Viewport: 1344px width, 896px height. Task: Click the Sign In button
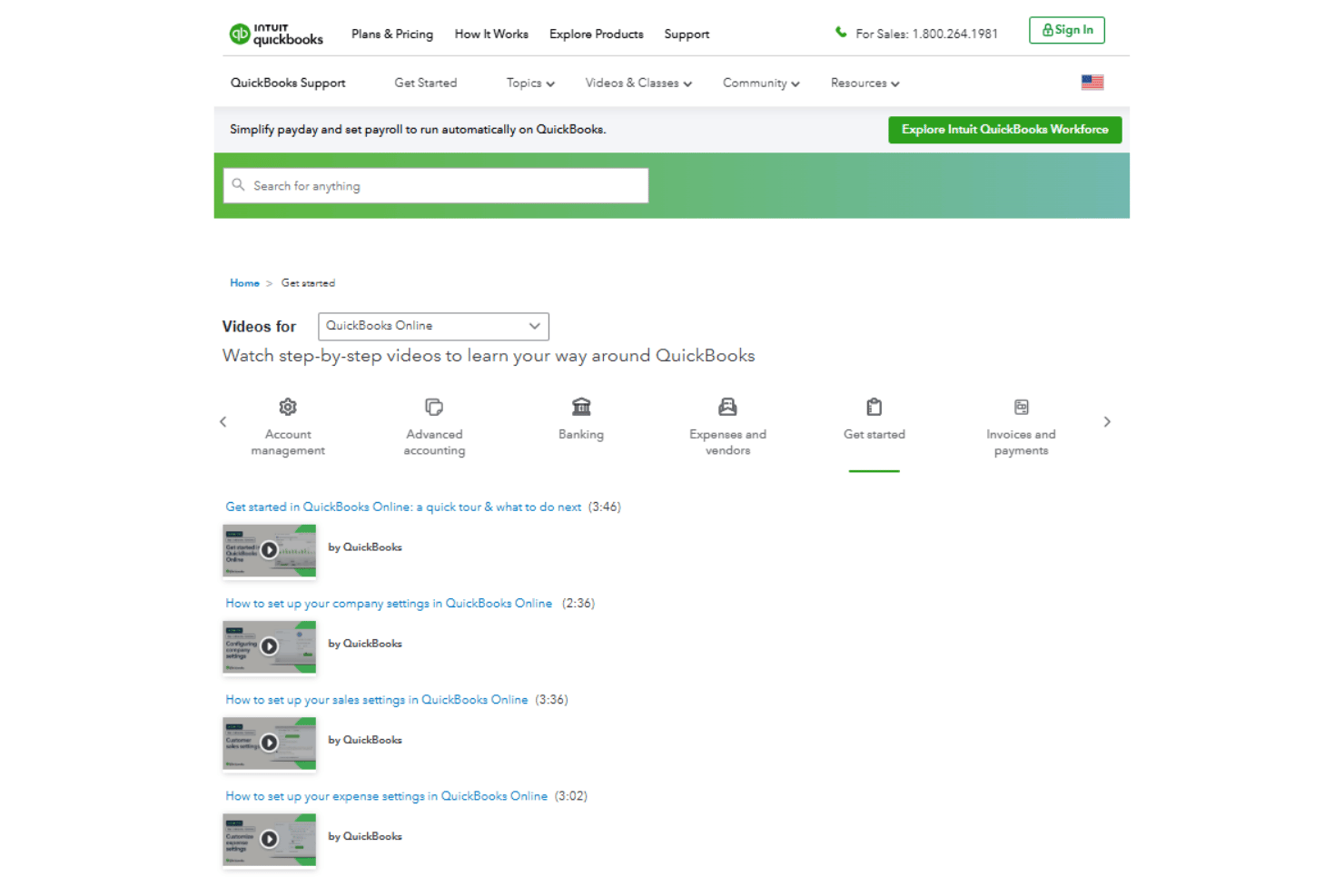pyautogui.click(x=1067, y=30)
